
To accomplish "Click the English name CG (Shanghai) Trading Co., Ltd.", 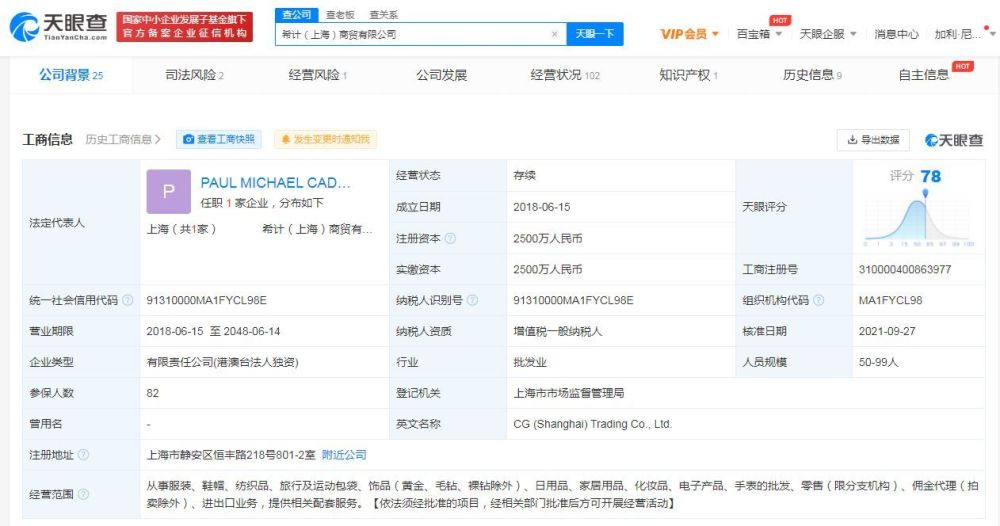I will [x=592, y=424].
